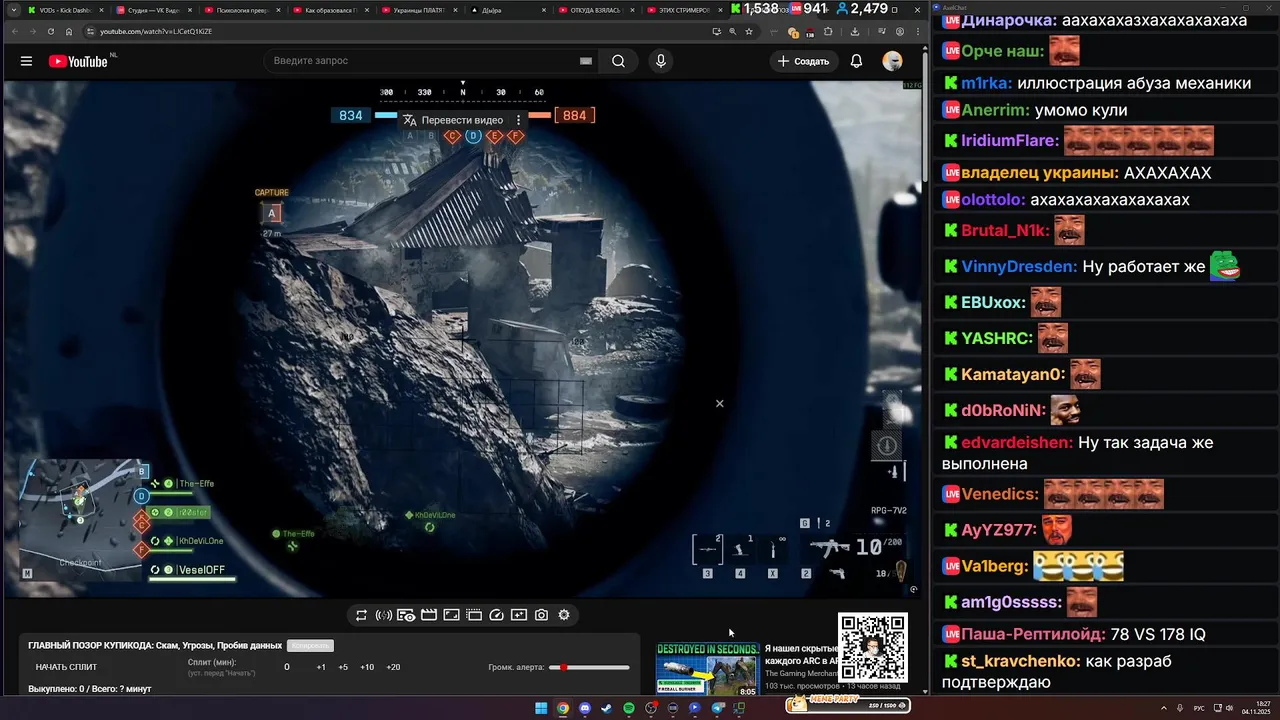1280x720 pixels.
Task: Open the three-dot menu beside Перевести видео
Action: point(518,120)
